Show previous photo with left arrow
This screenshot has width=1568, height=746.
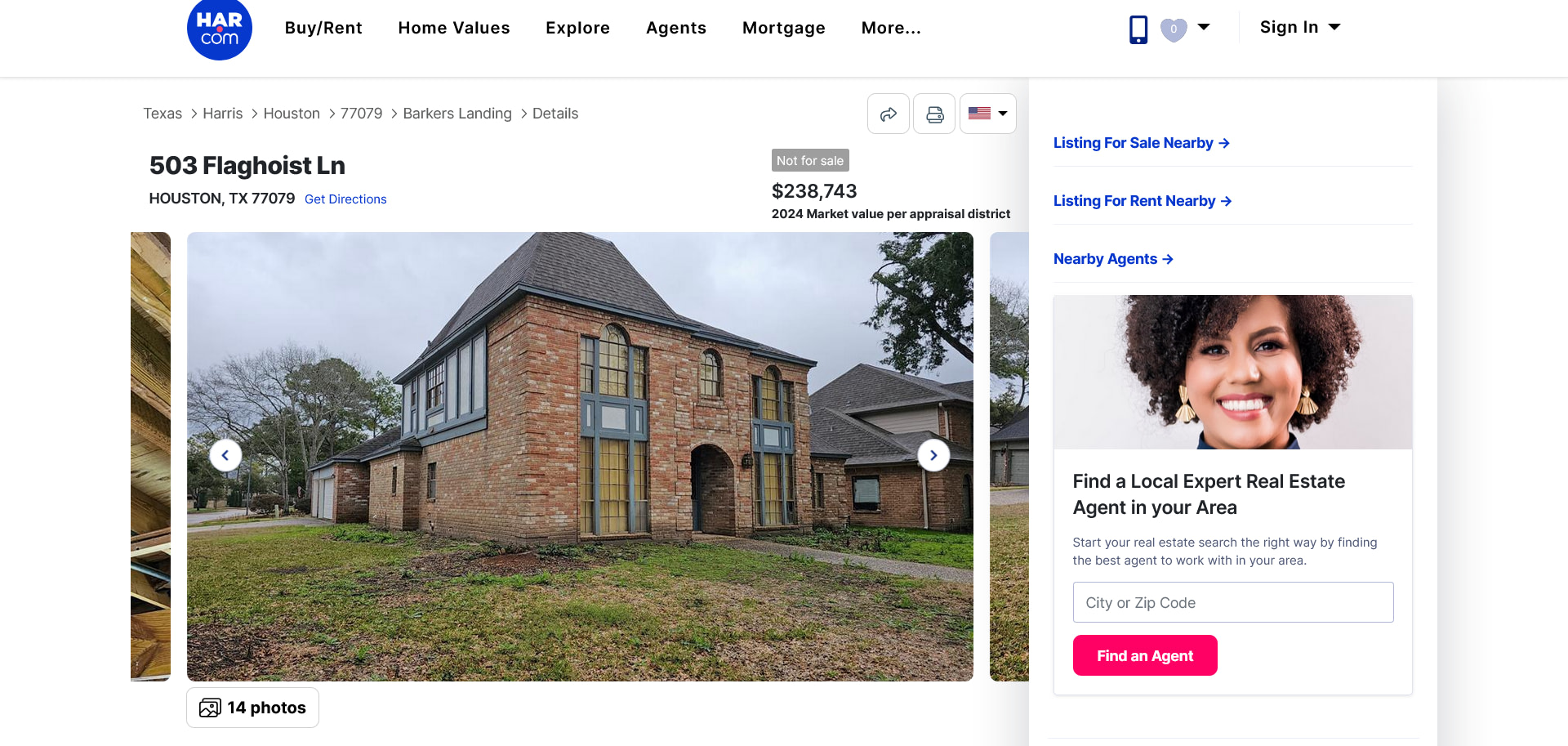225,455
